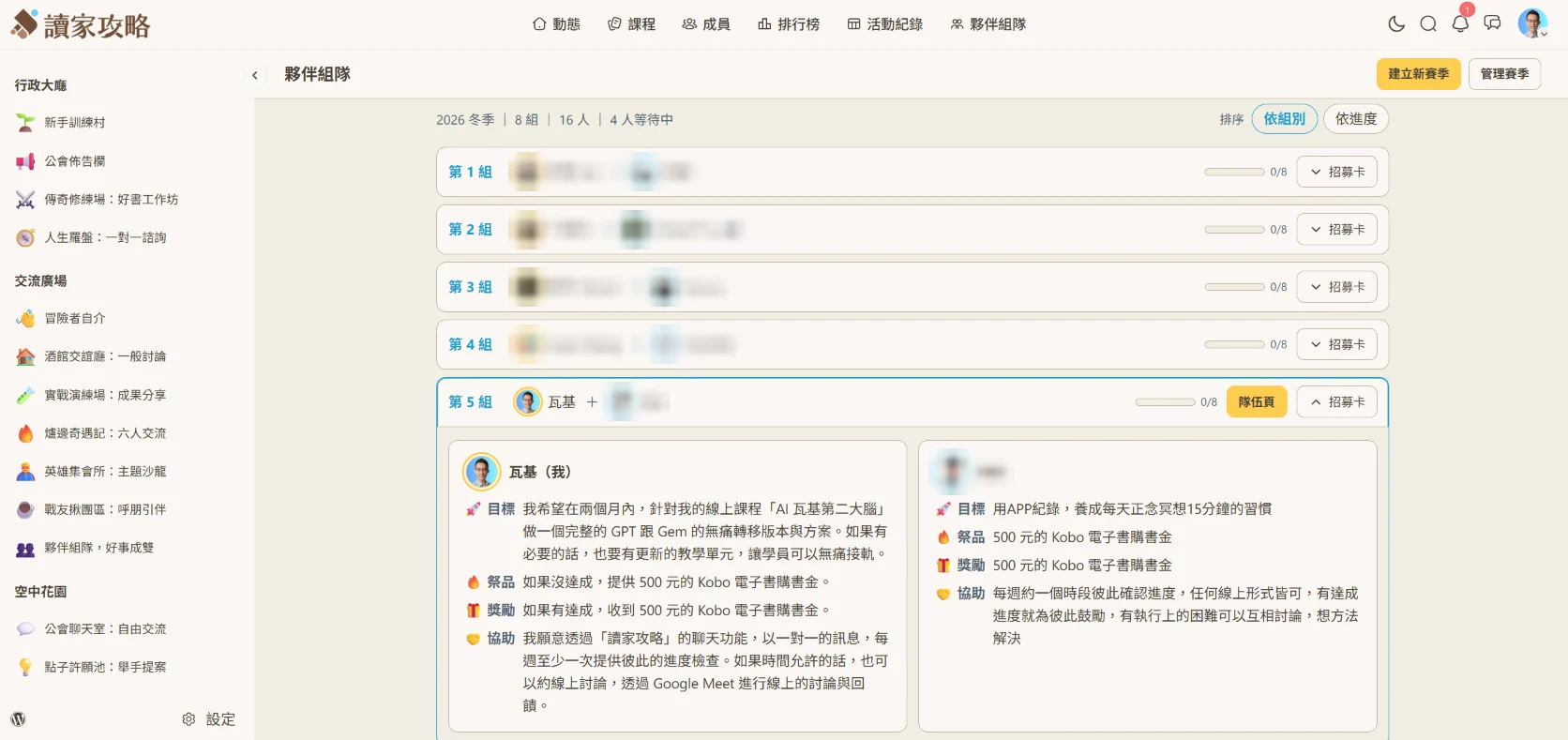
Task: Click 4 人等待中 status text
Action: coord(641,120)
